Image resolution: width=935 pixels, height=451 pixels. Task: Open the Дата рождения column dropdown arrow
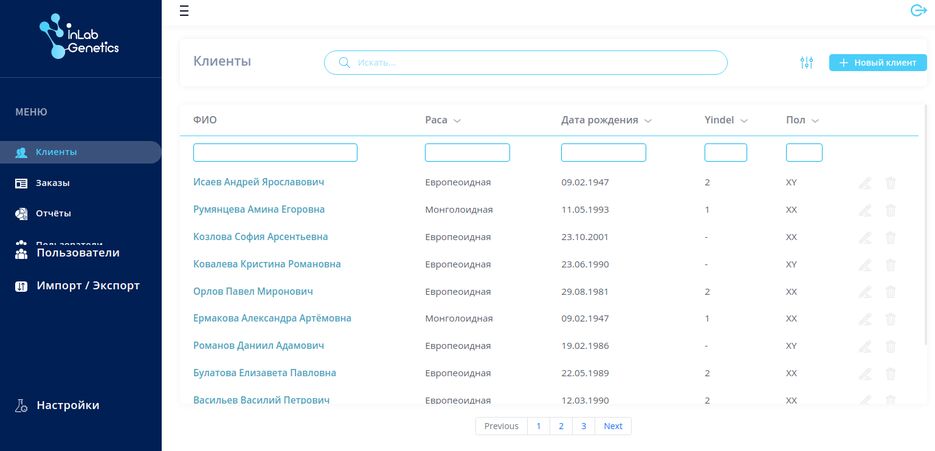point(648,121)
